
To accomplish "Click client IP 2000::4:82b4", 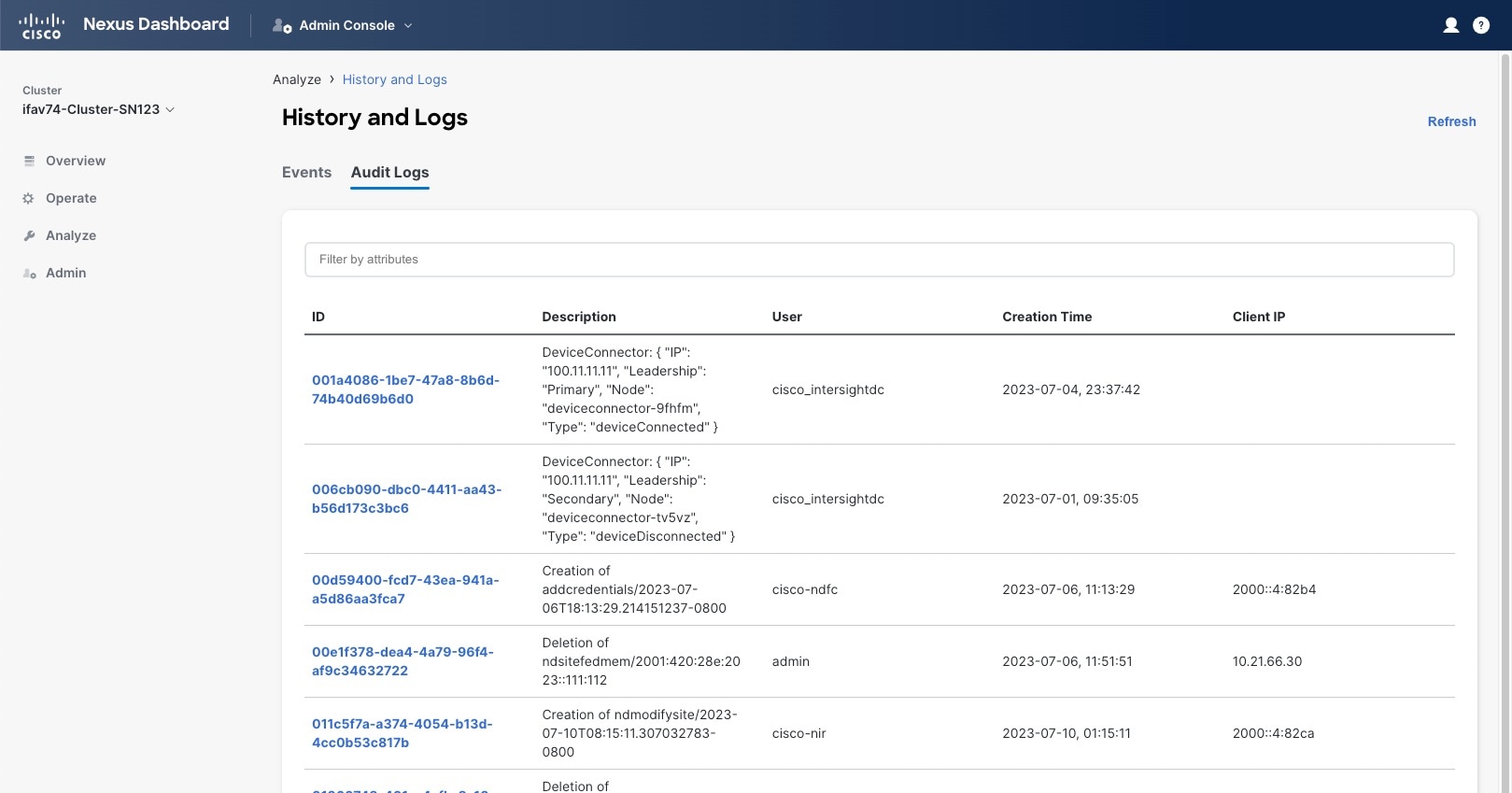I will tap(1274, 589).
